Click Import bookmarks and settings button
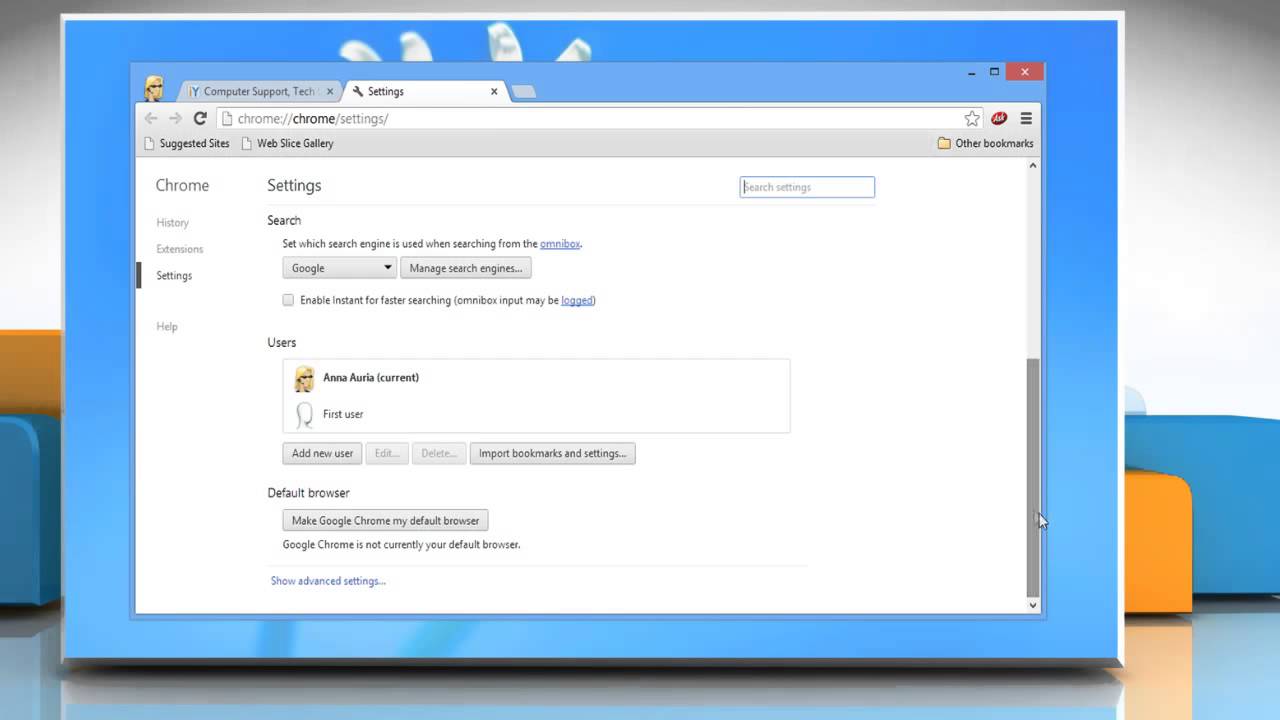The image size is (1280, 720). pos(552,453)
